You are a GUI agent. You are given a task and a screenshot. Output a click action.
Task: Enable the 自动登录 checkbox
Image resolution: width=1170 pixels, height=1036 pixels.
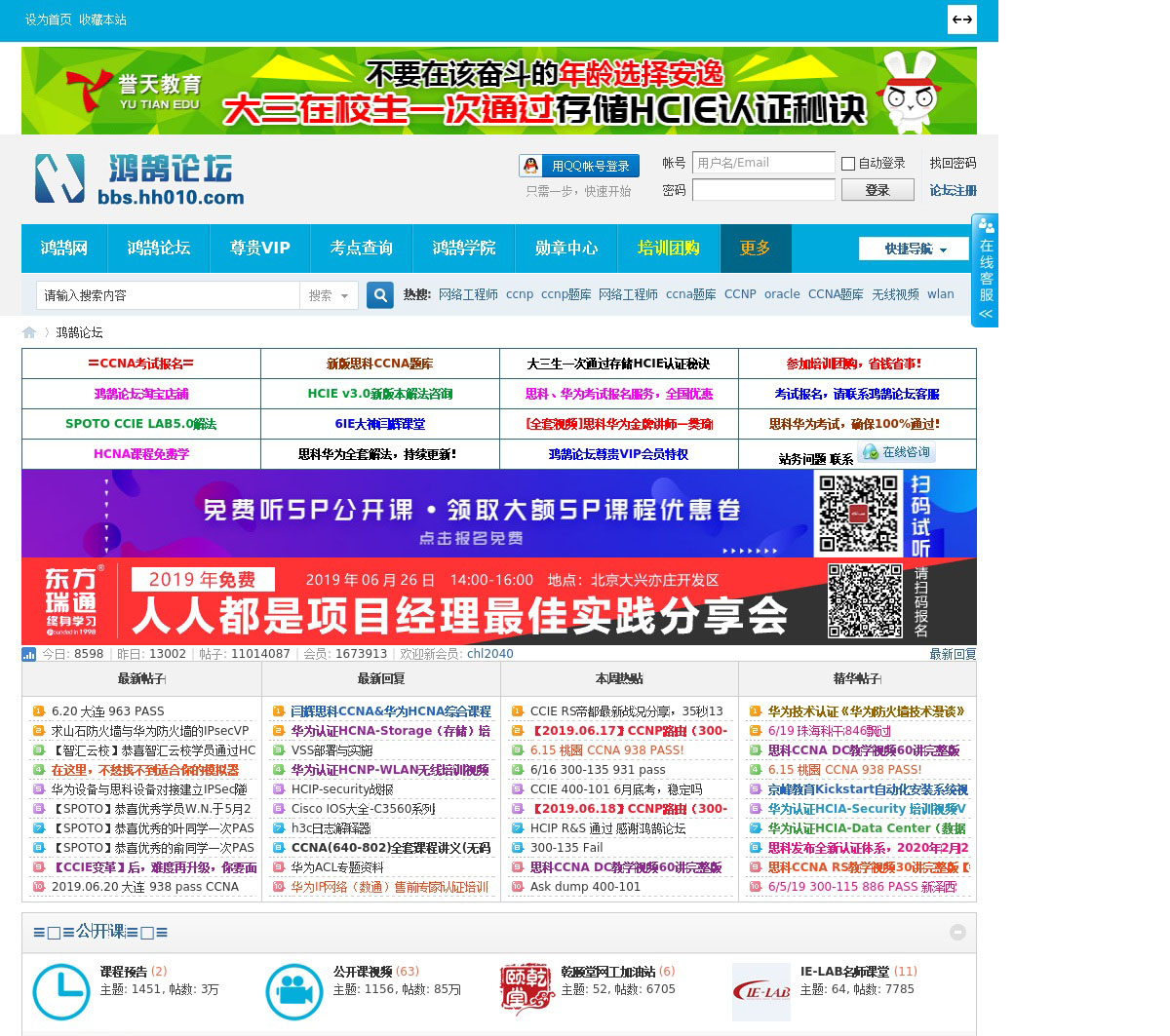coord(848,164)
